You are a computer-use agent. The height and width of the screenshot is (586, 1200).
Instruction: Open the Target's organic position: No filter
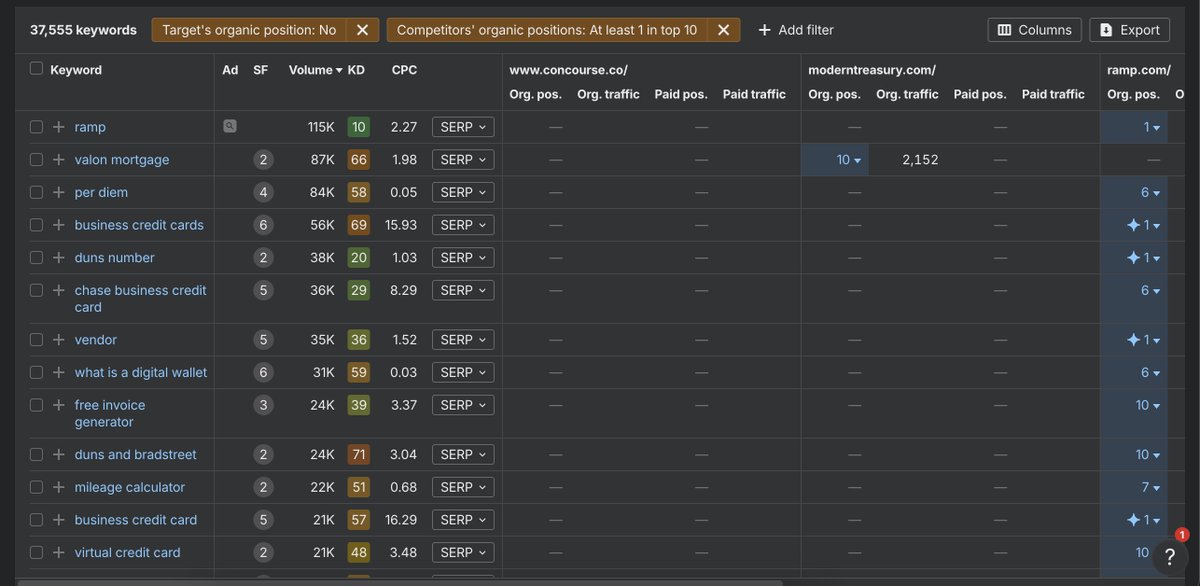pyautogui.click(x=249, y=30)
